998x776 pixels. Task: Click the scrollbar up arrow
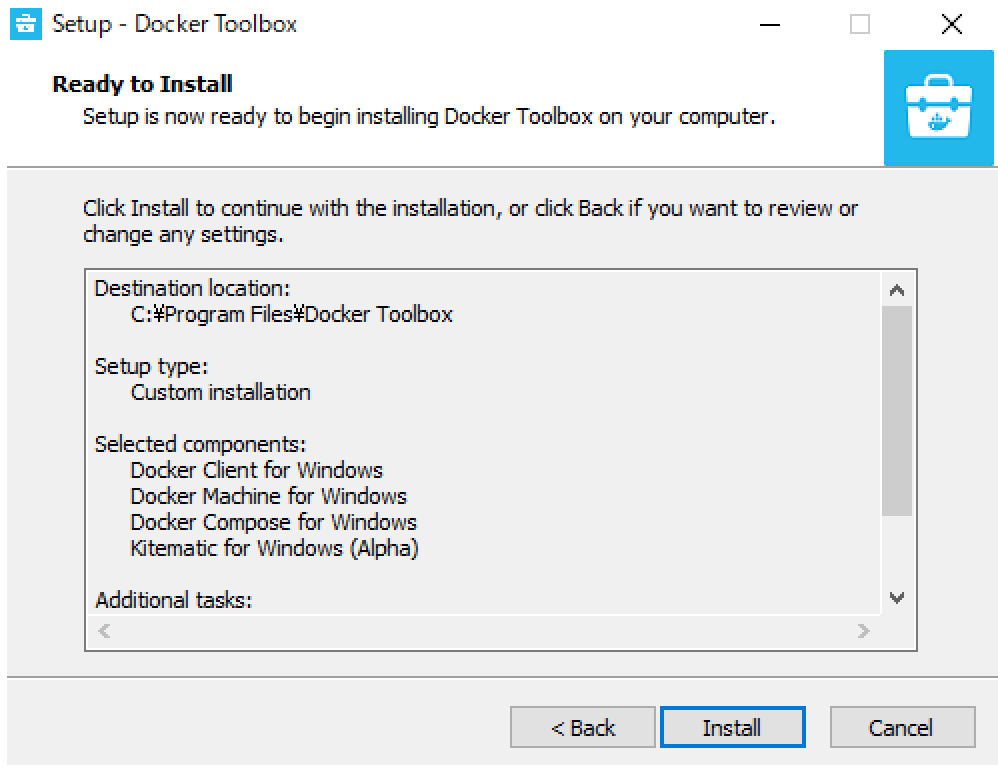898,288
